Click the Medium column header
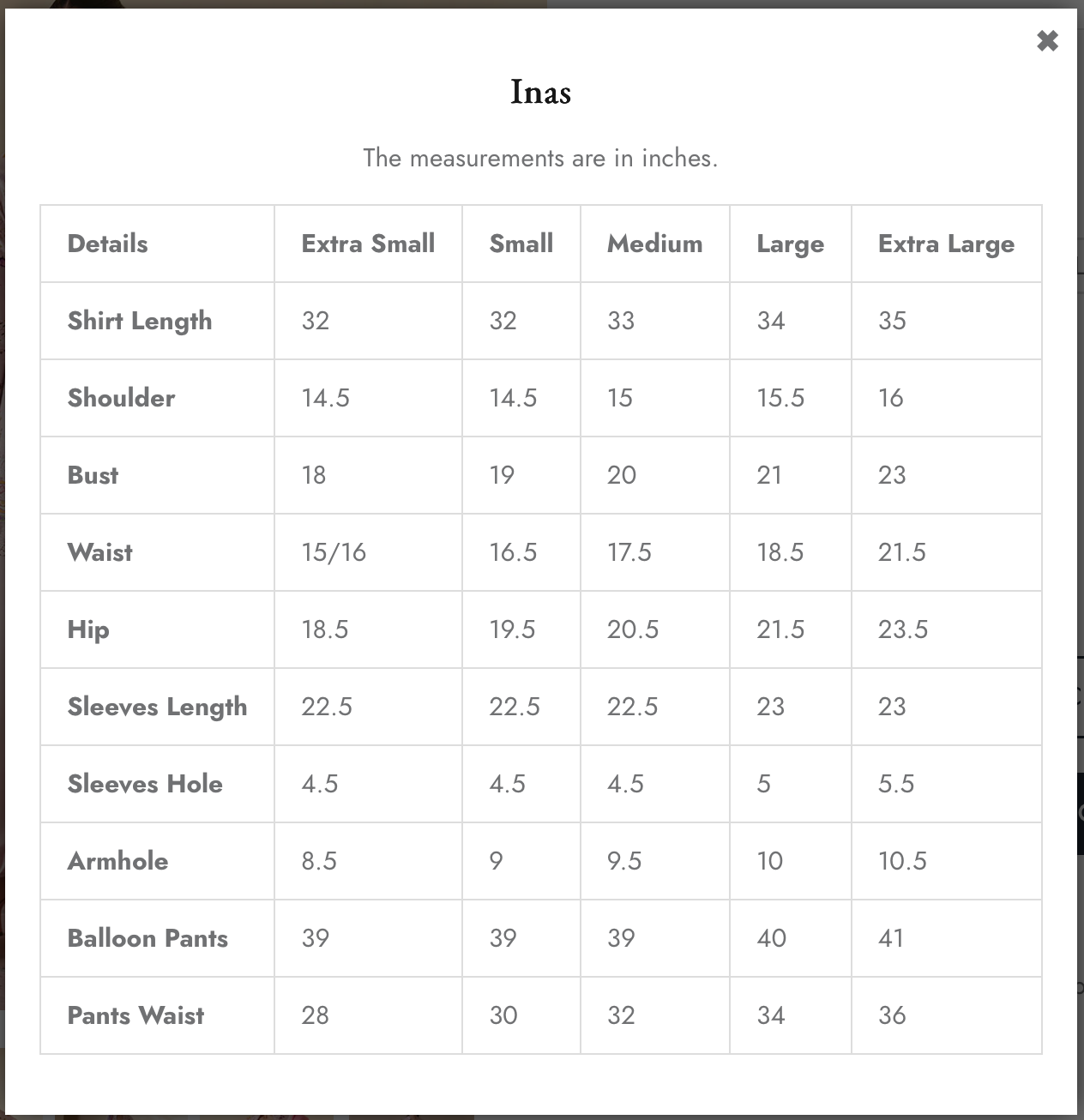This screenshot has width=1084, height=1120. (654, 244)
